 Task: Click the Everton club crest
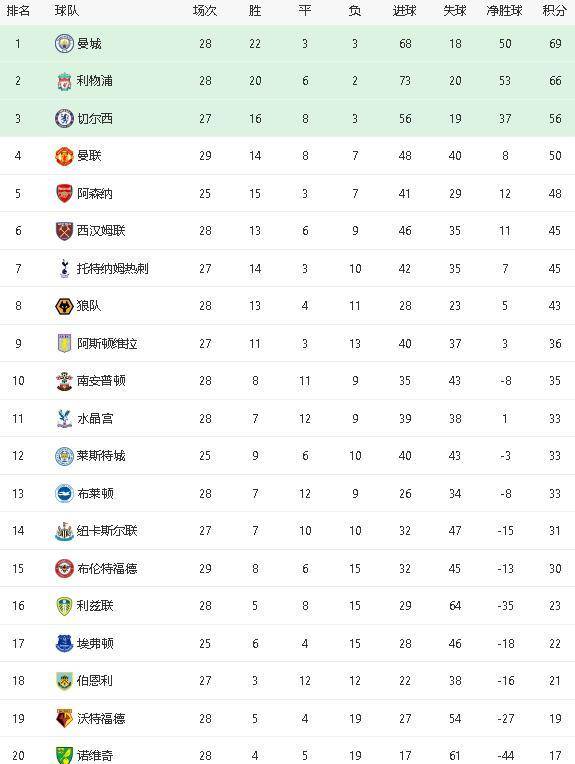click(x=64, y=643)
